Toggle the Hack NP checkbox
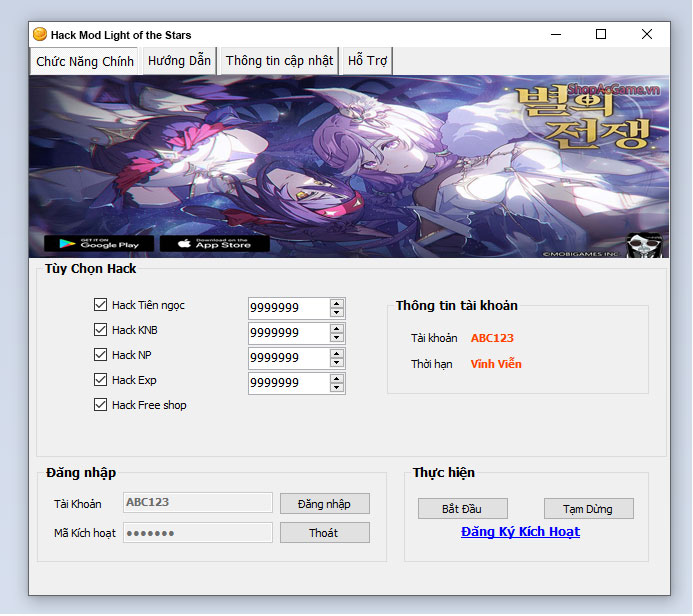This screenshot has height=616, width=693. (x=100, y=354)
